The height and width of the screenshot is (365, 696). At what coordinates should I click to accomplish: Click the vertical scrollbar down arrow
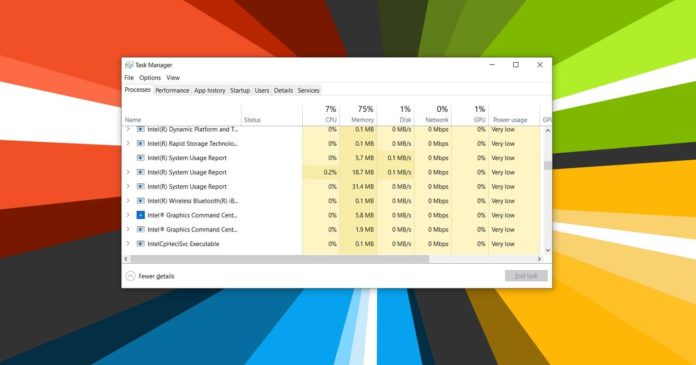tap(548, 250)
